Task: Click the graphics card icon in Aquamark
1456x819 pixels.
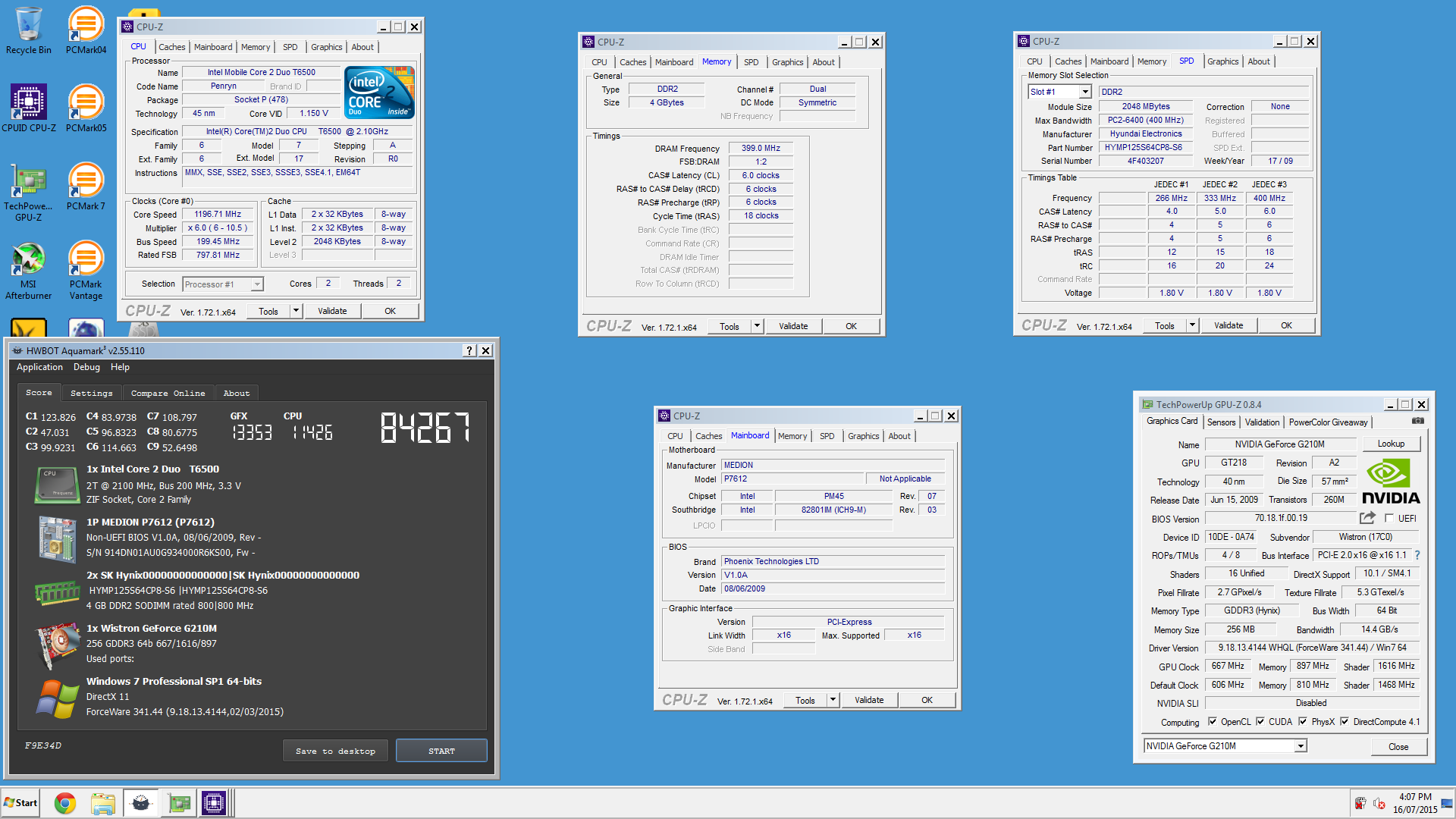Action: click(x=57, y=645)
